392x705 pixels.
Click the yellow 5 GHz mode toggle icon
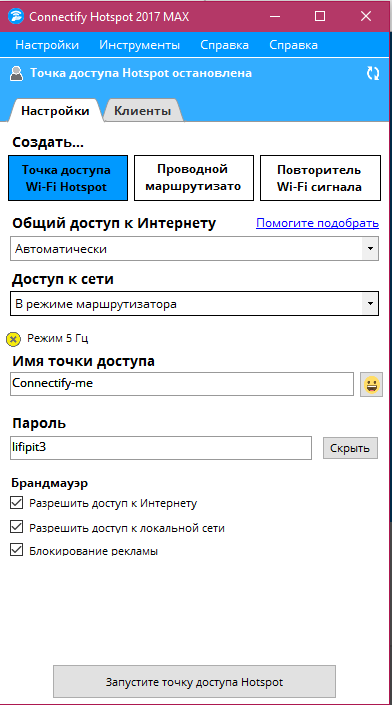[x=13, y=339]
